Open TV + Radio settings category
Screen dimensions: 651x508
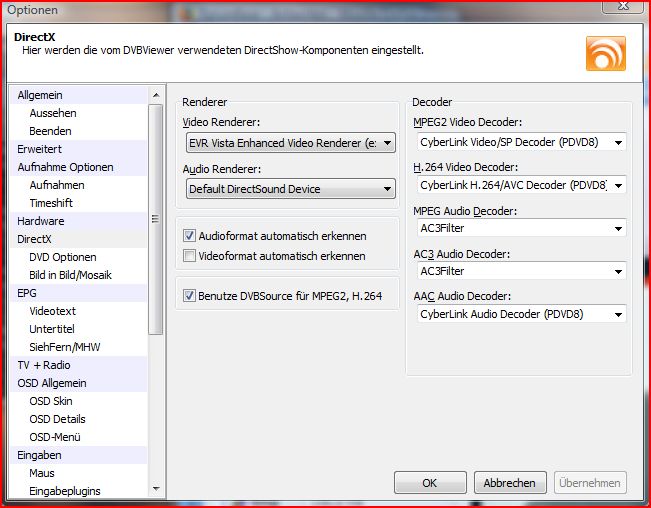click(x=78, y=365)
